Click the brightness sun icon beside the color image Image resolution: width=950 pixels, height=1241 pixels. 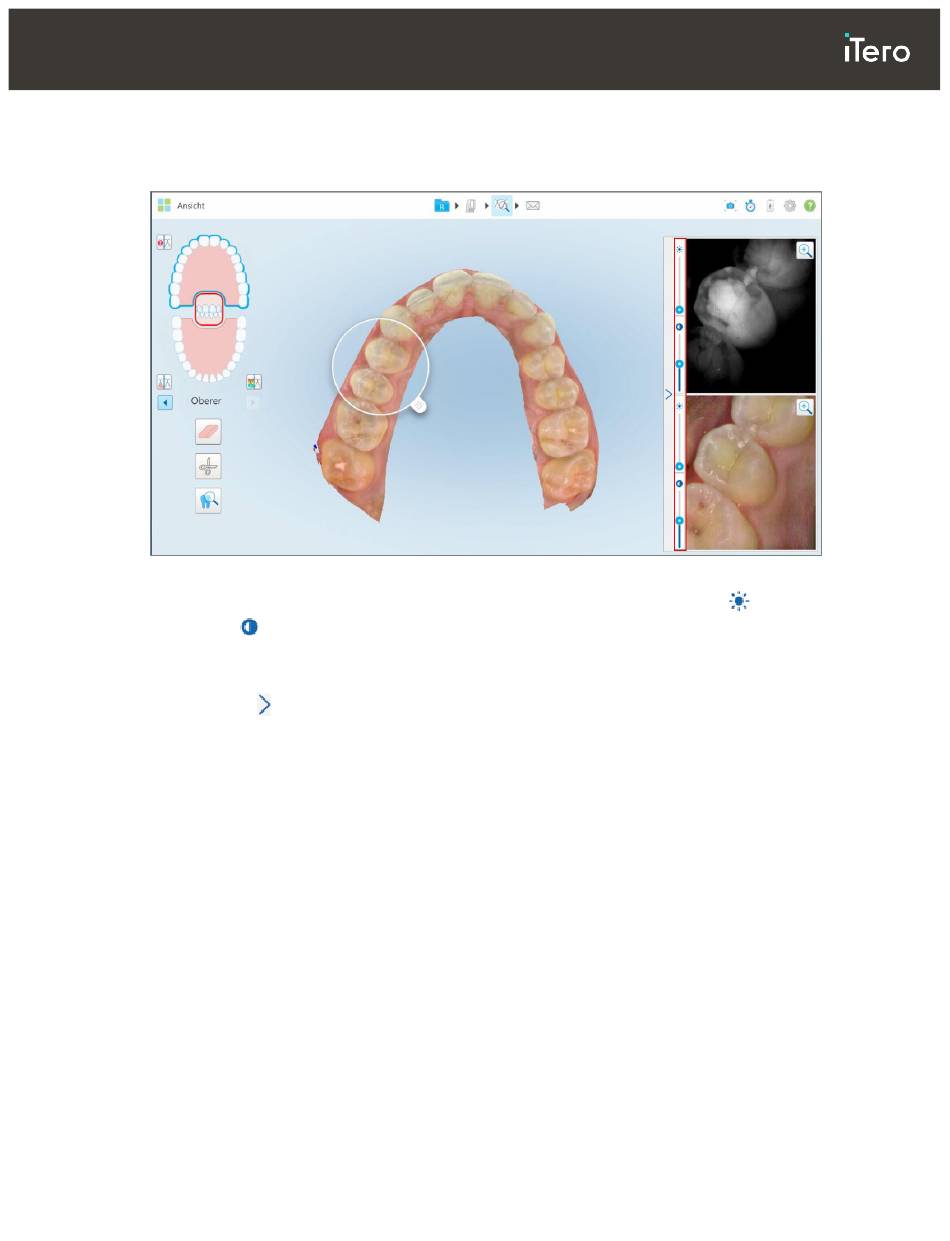click(679, 406)
